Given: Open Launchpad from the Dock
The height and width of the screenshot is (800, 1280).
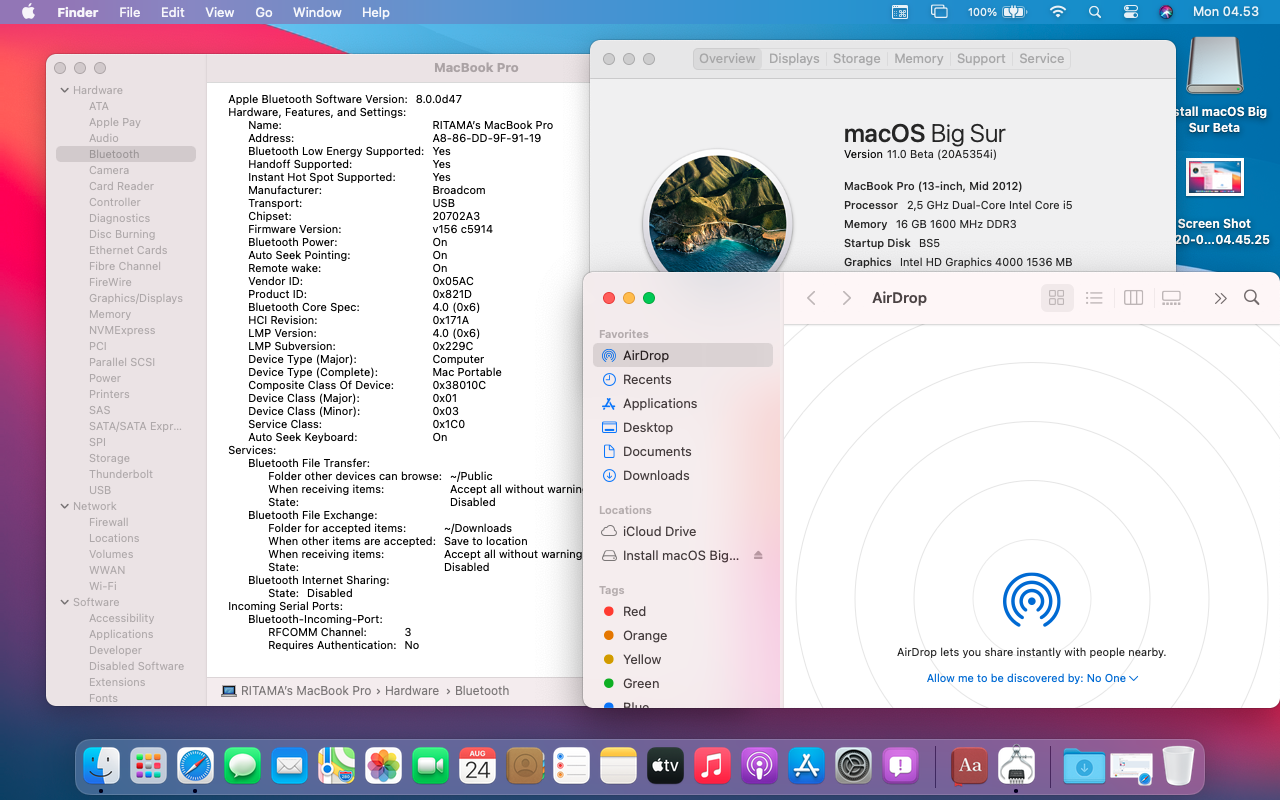Looking at the screenshot, I should click(148, 766).
